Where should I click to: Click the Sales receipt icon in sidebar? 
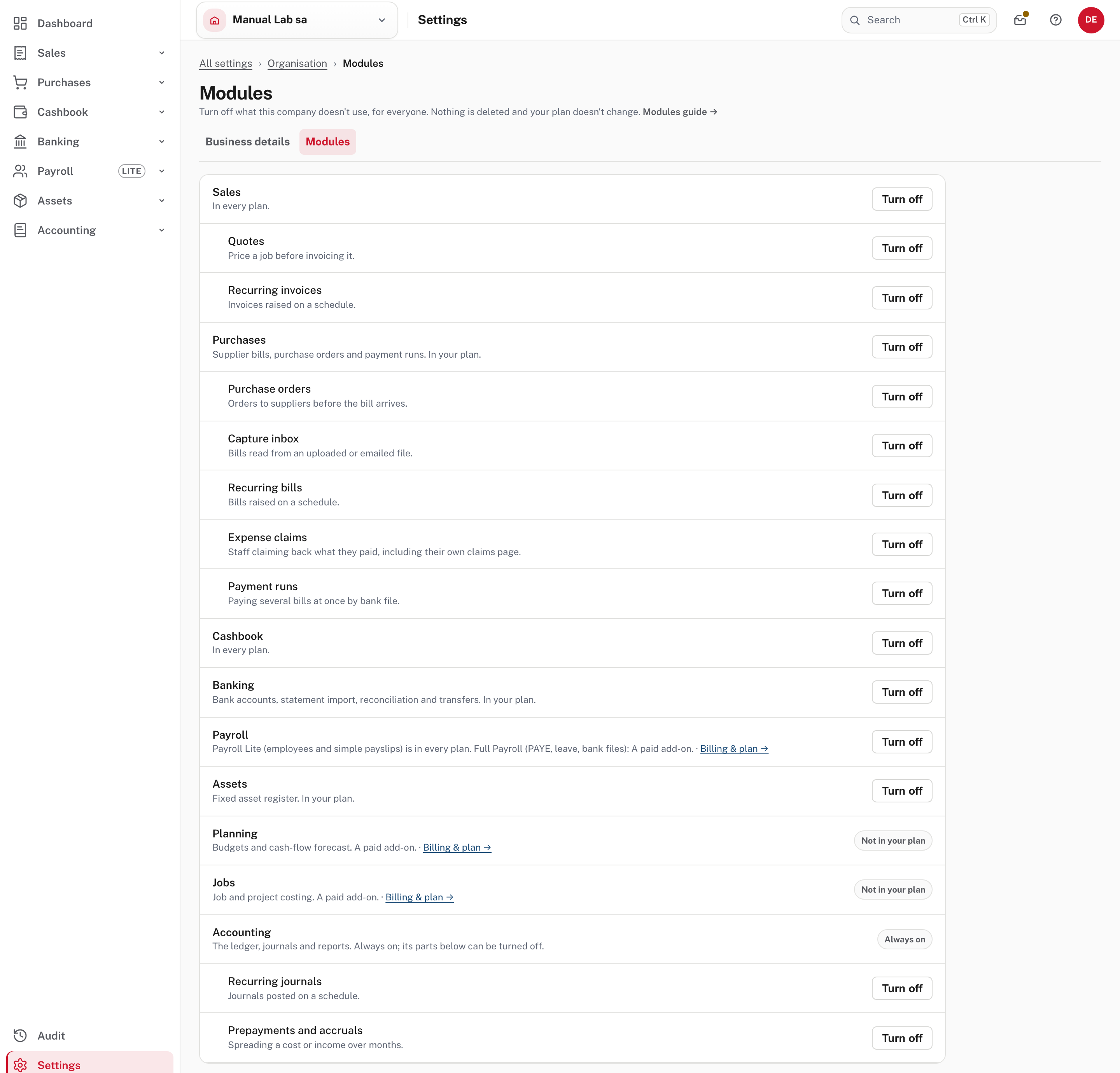coord(20,53)
